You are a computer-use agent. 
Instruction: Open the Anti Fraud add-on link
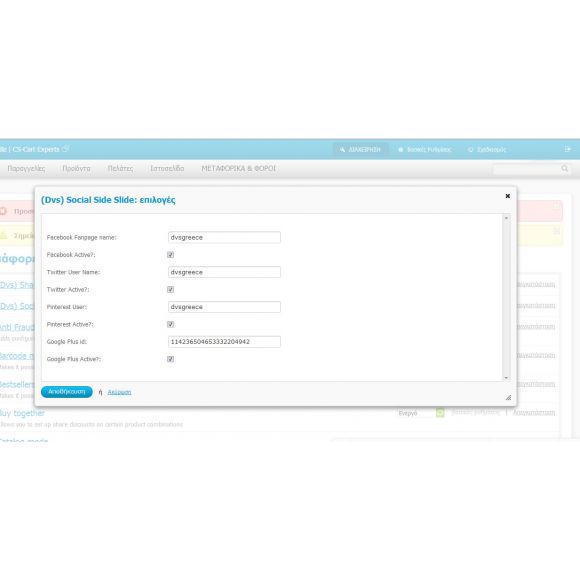pyautogui.click(x=17, y=327)
